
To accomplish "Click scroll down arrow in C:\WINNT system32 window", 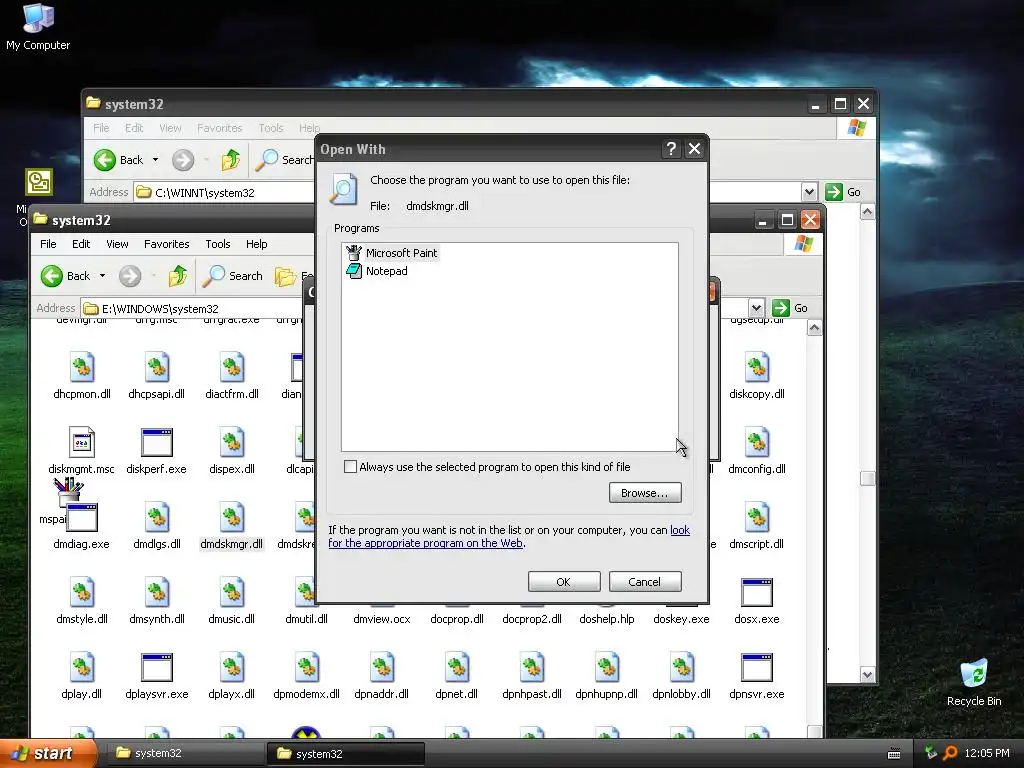I will (x=867, y=675).
